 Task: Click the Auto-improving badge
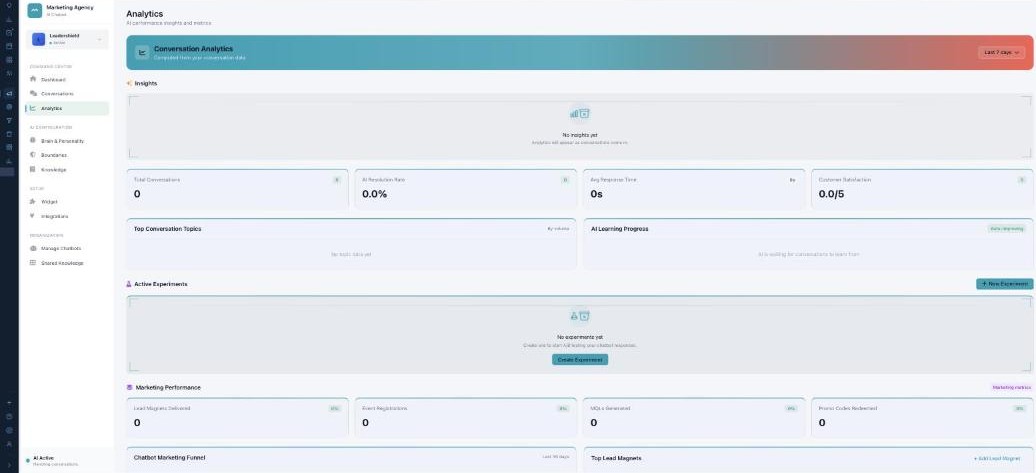(1007, 229)
